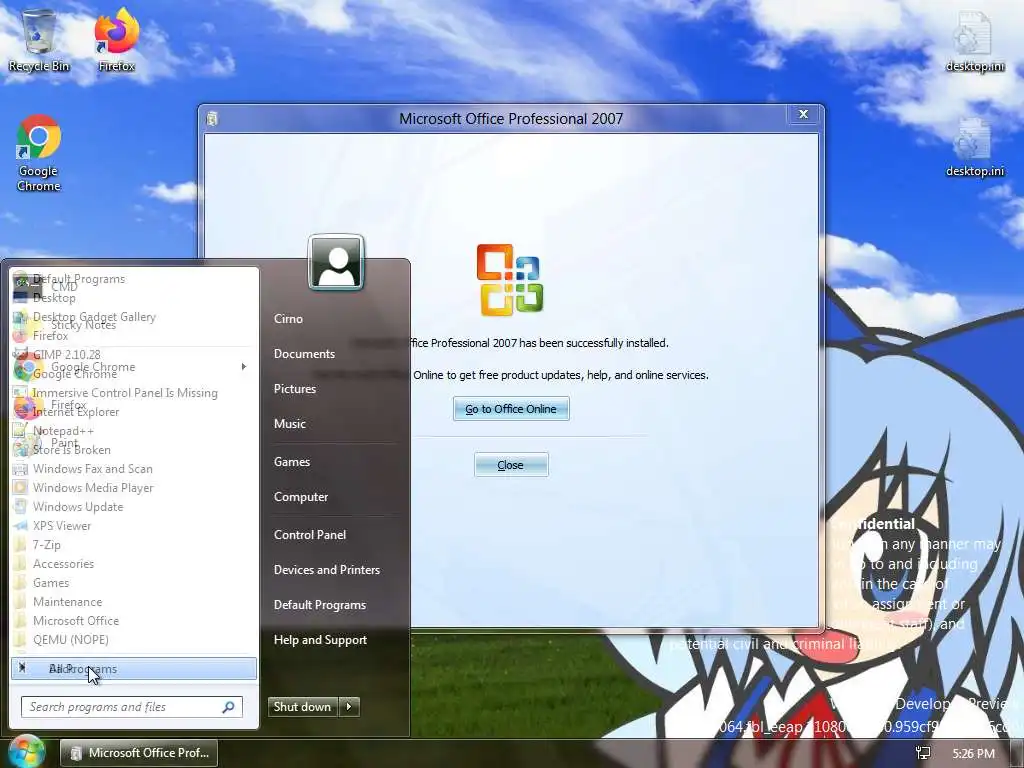Viewport: 1024px width, 768px height.
Task: Open the Shut down options arrow
Action: coord(349,707)
